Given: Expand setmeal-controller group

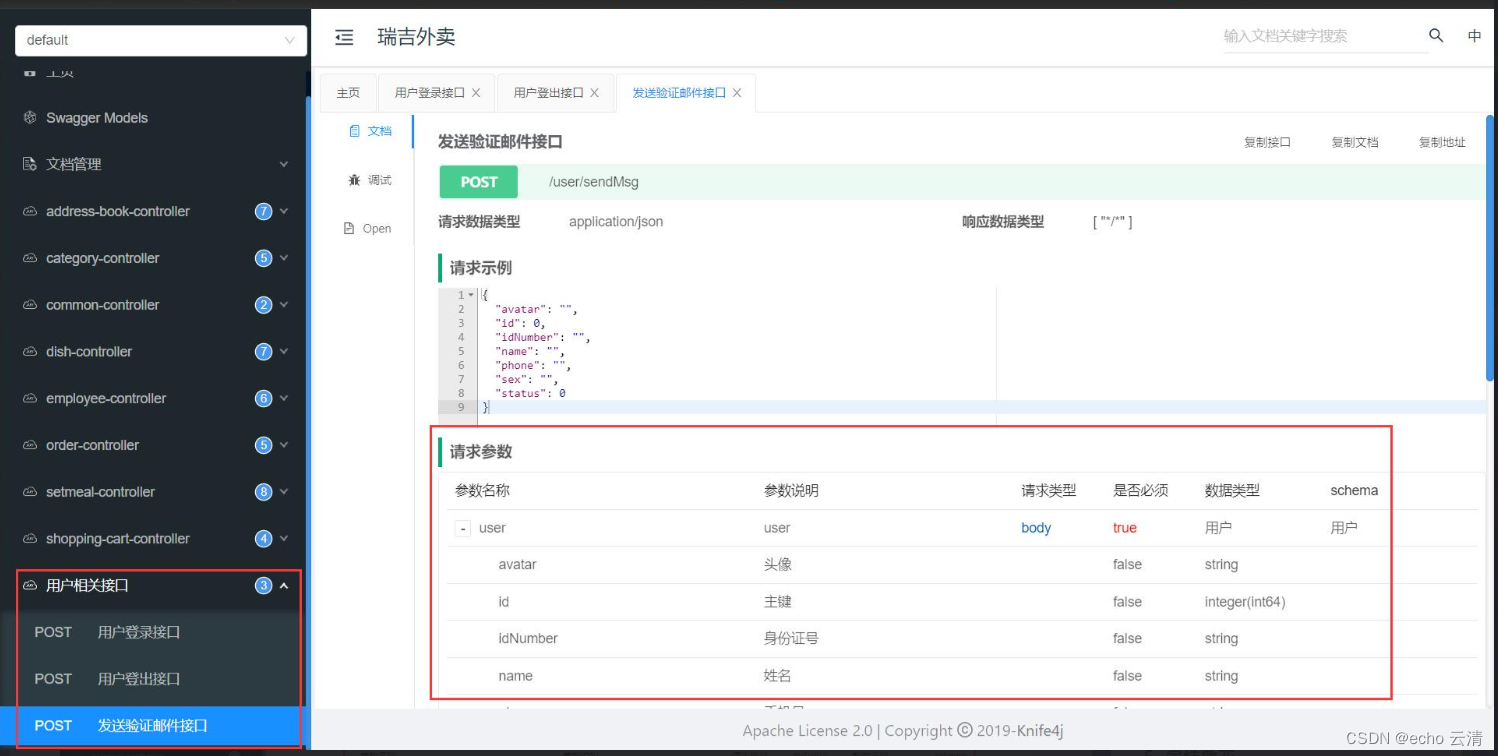Looking at the screenshot, I should point(153,492).
